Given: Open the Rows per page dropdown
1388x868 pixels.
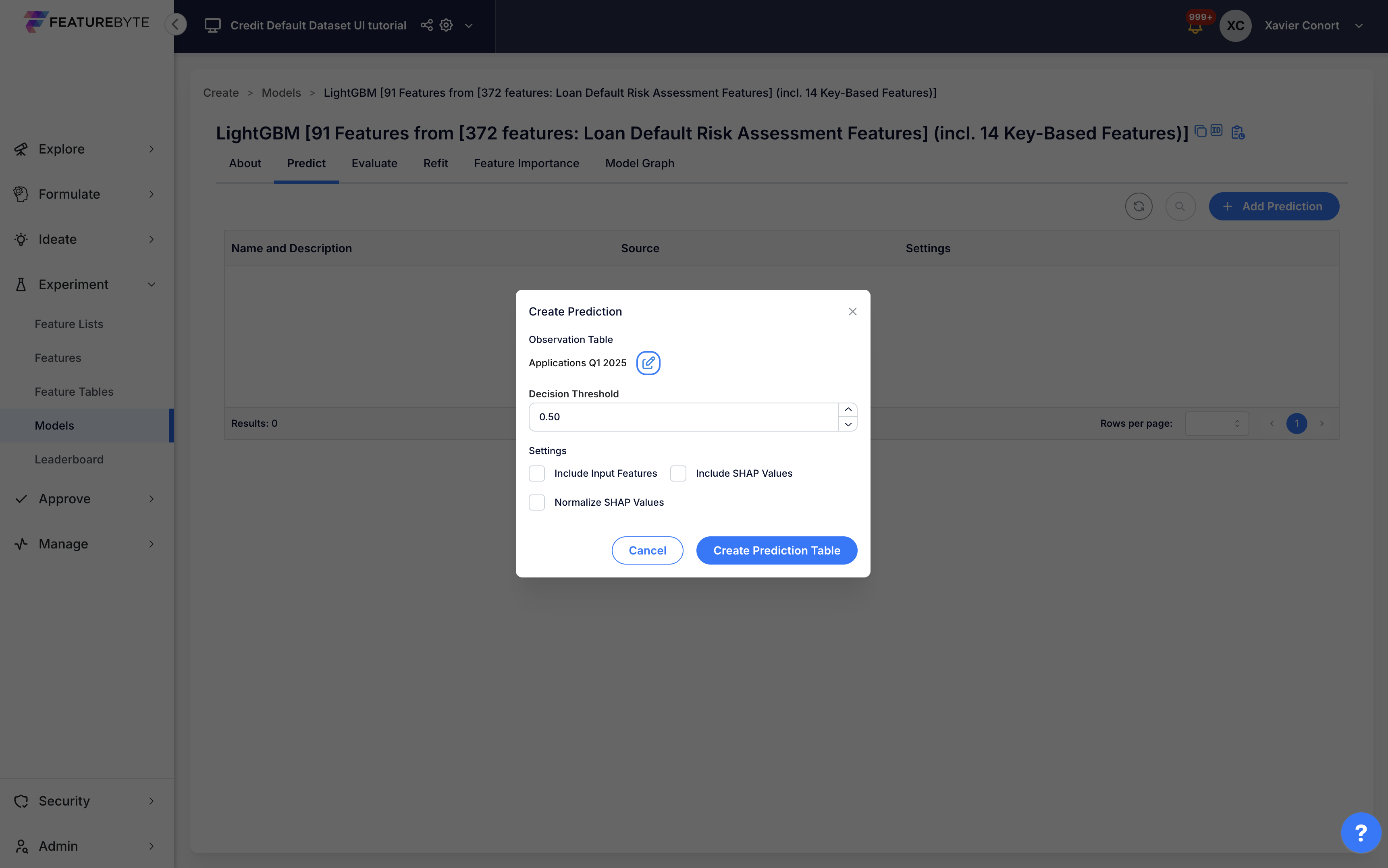Looking at the screenshot, I should pyautogui.click(x=1216, y=424).
